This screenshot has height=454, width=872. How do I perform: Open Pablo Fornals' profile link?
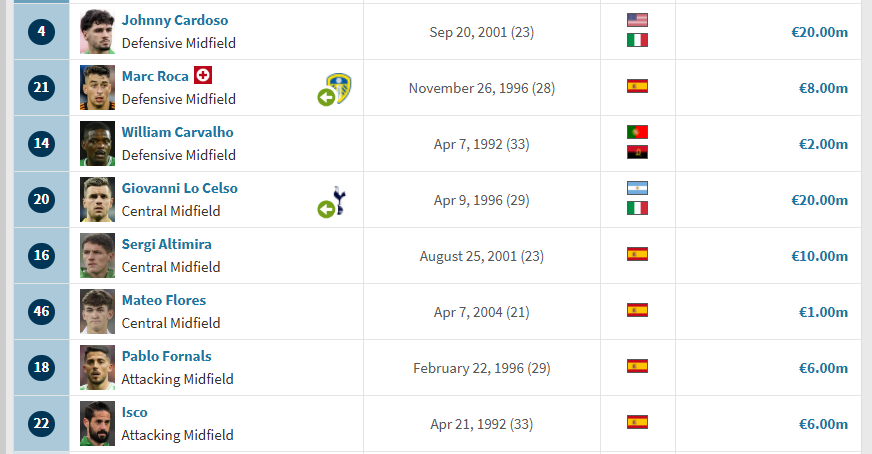tap(166, 356)
